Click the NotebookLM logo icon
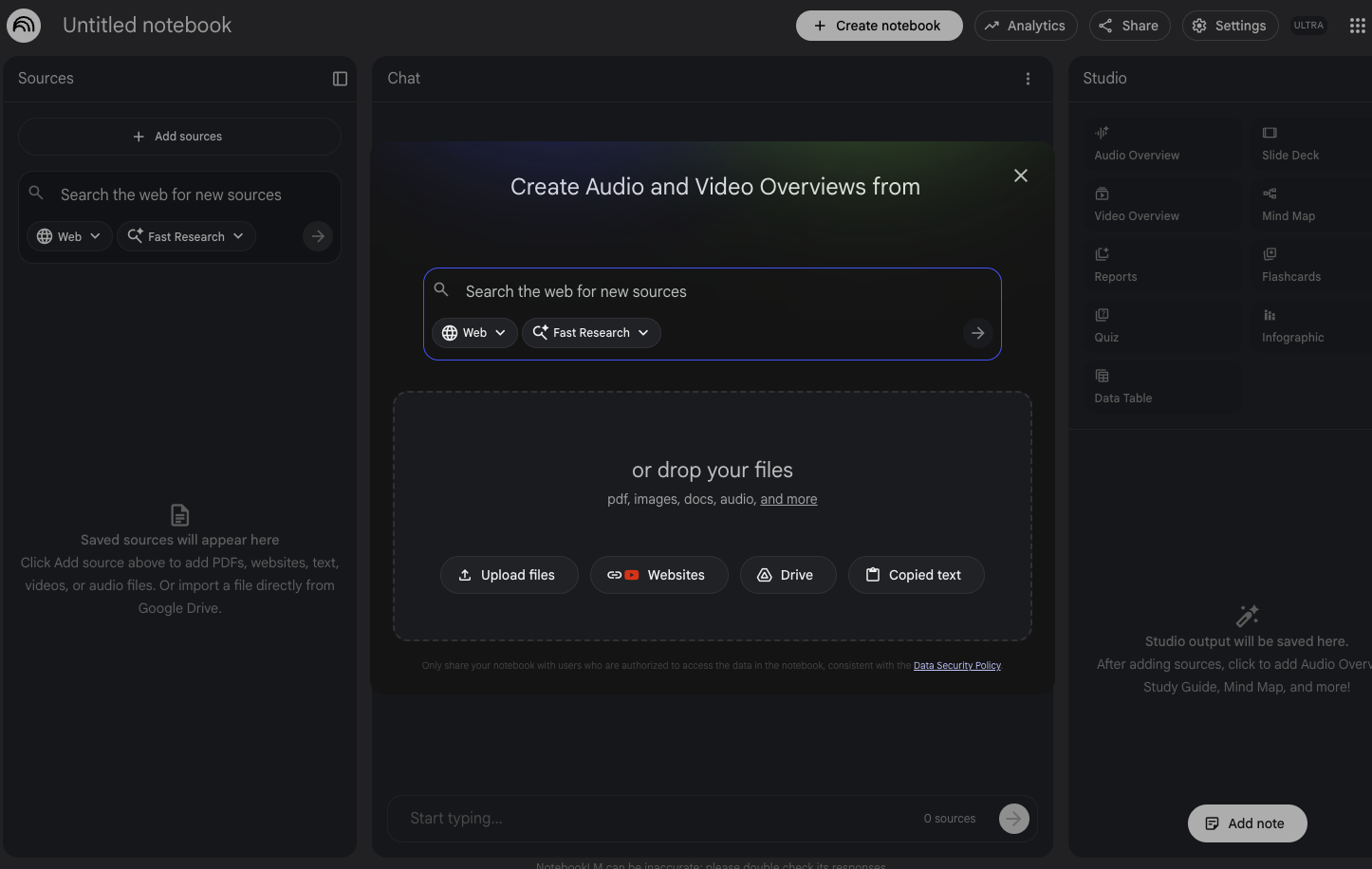The height and width of the screenshot is (869, 1372). tap(24, 26)
